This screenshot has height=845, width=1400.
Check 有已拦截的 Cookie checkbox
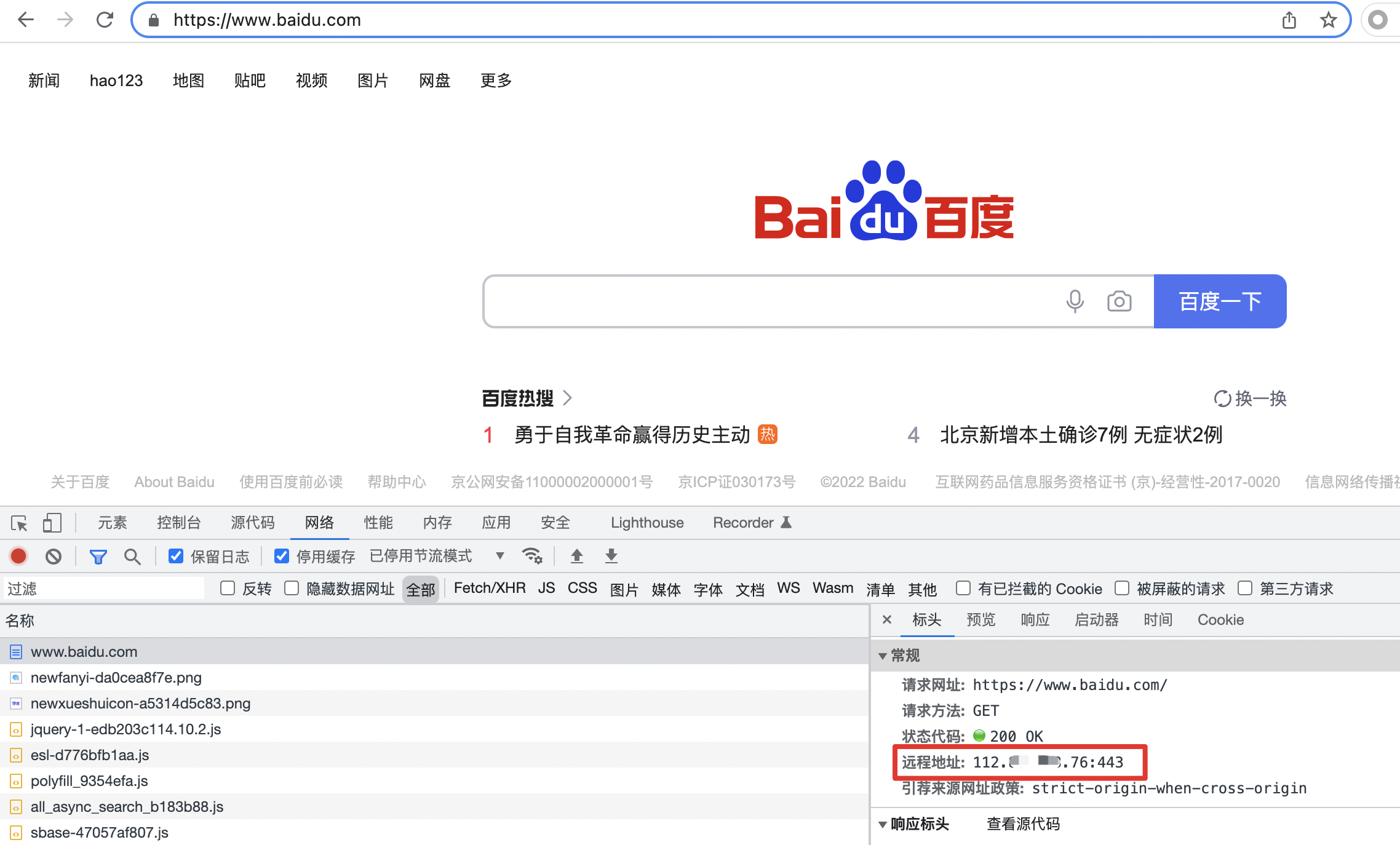(x=963, y=588)
